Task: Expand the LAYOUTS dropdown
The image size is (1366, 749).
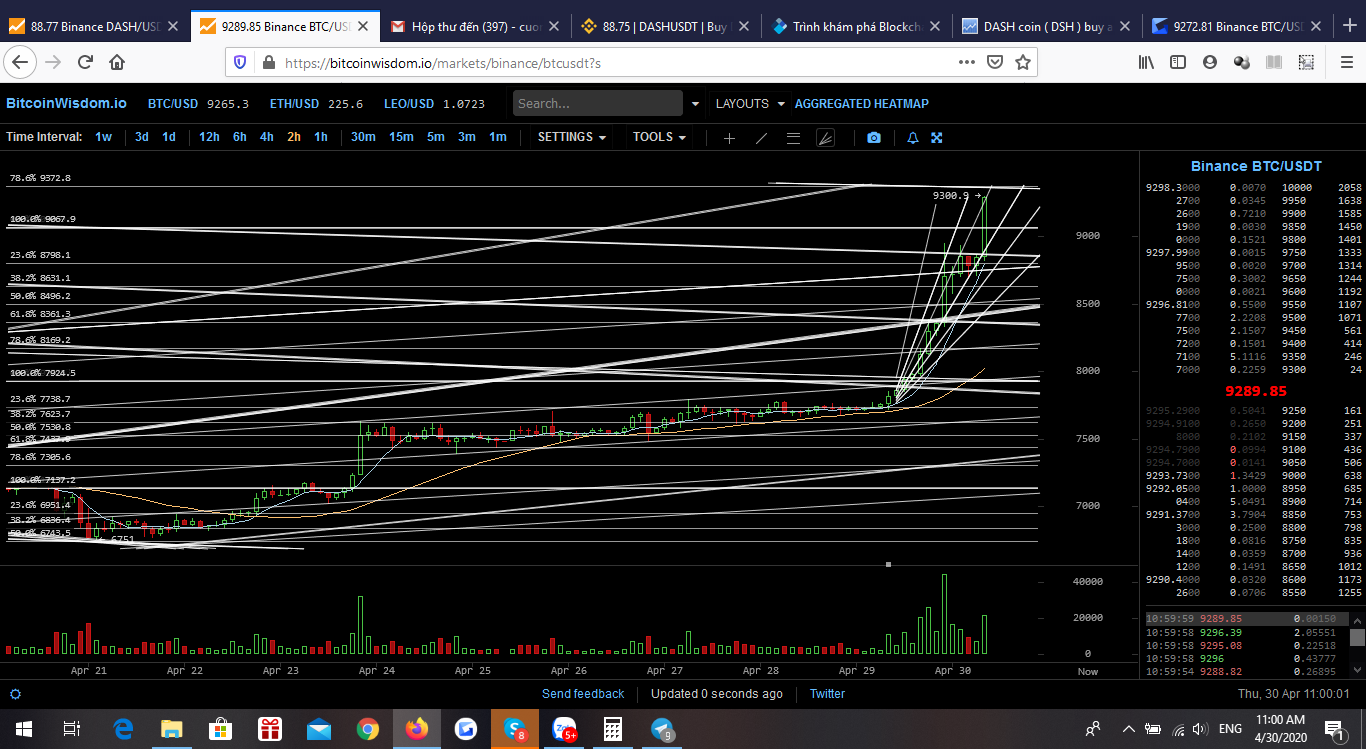Action: tap(748, 103)
